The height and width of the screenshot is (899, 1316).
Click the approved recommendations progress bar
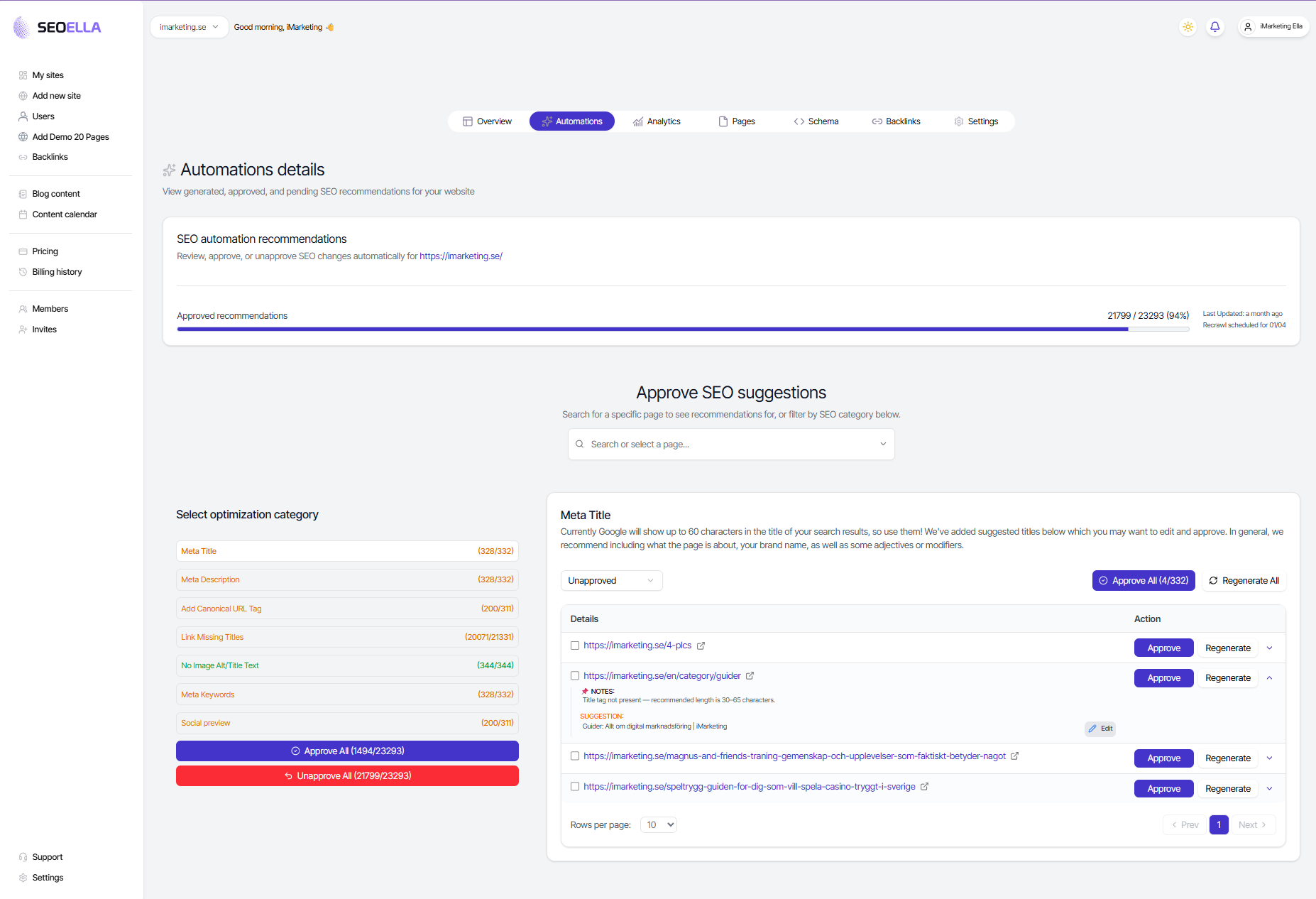pos(681,329)
